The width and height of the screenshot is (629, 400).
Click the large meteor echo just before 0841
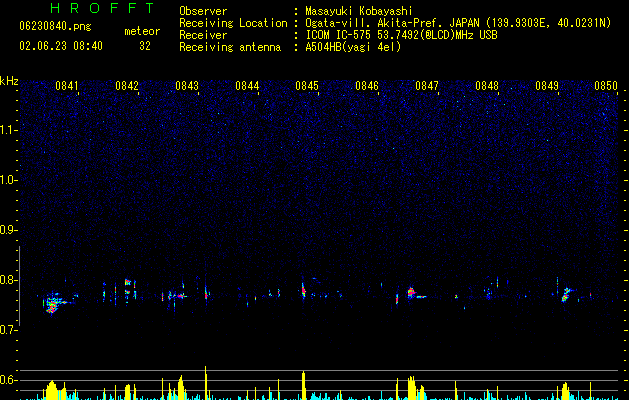point(54,304)
